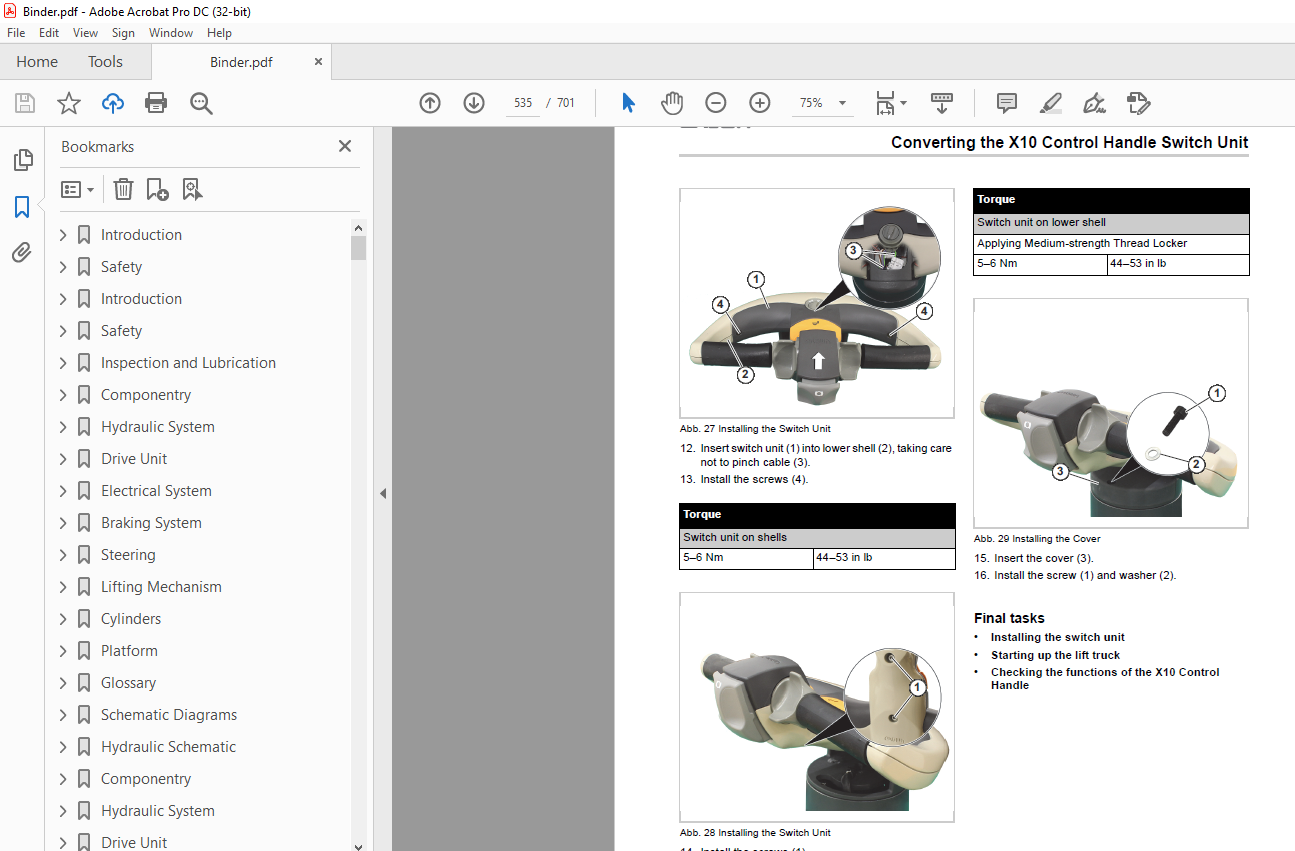The image size is (1295, 851).
Task: Select the first Hydraulic System bookmark
Action: 158,427
